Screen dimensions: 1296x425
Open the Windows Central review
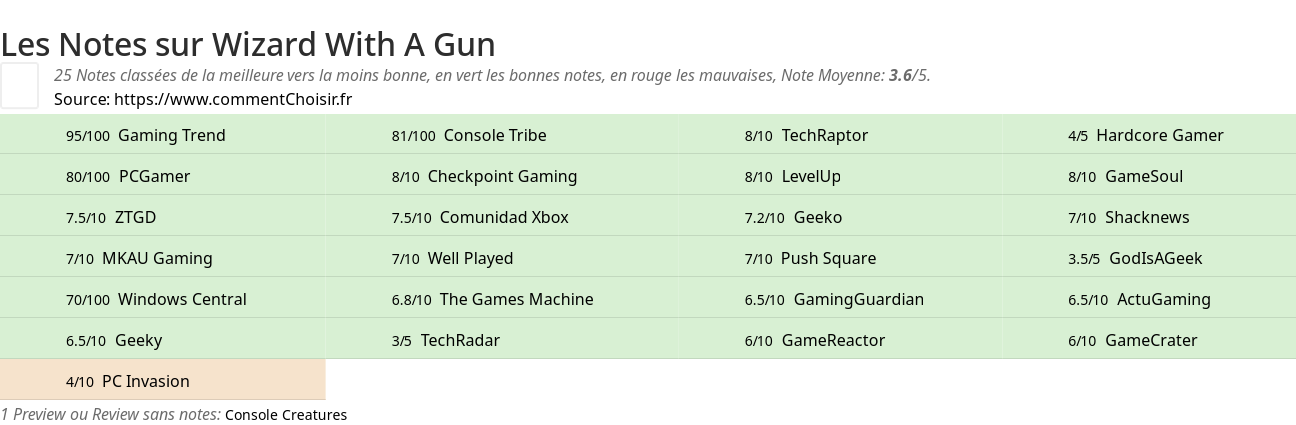click(182, 299)
